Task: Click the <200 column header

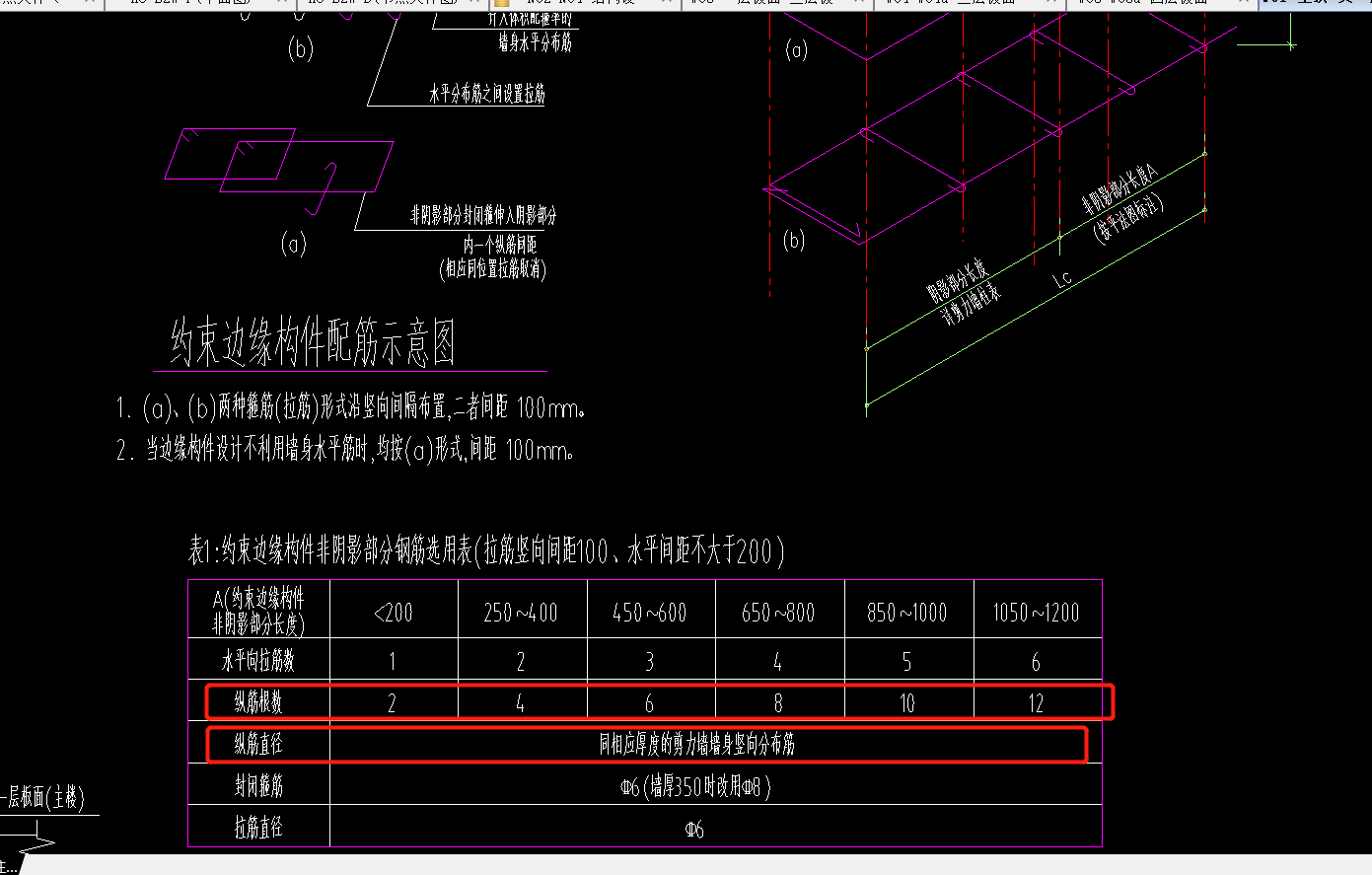Action: (x=394, y=613)
